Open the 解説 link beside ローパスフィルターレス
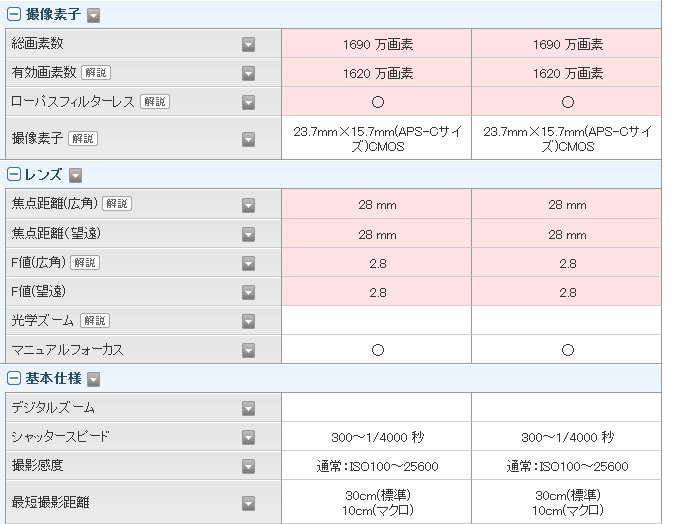673x524 pixels. 155,102
